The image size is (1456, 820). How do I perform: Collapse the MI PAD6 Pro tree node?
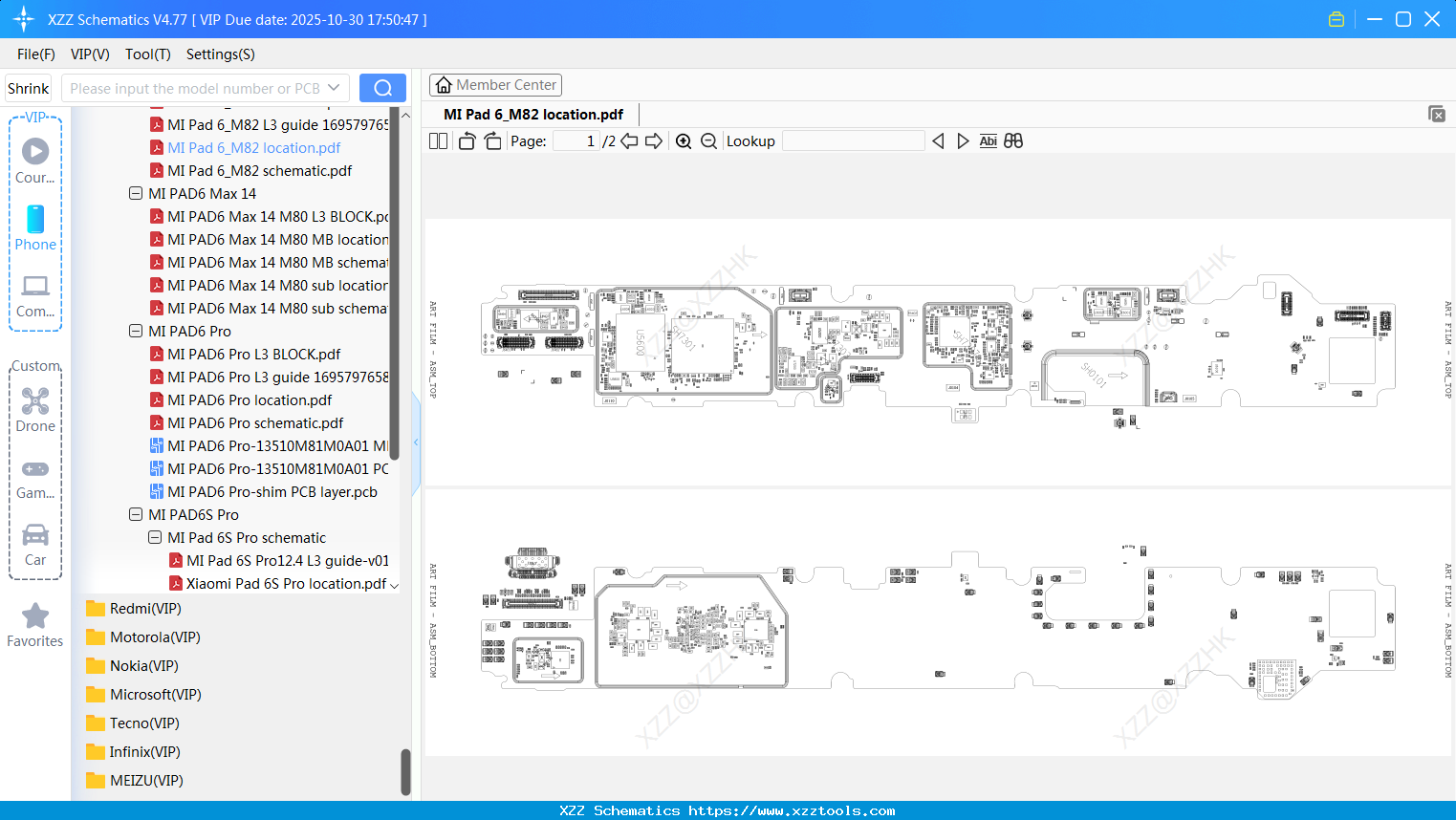tap(136, 332)
